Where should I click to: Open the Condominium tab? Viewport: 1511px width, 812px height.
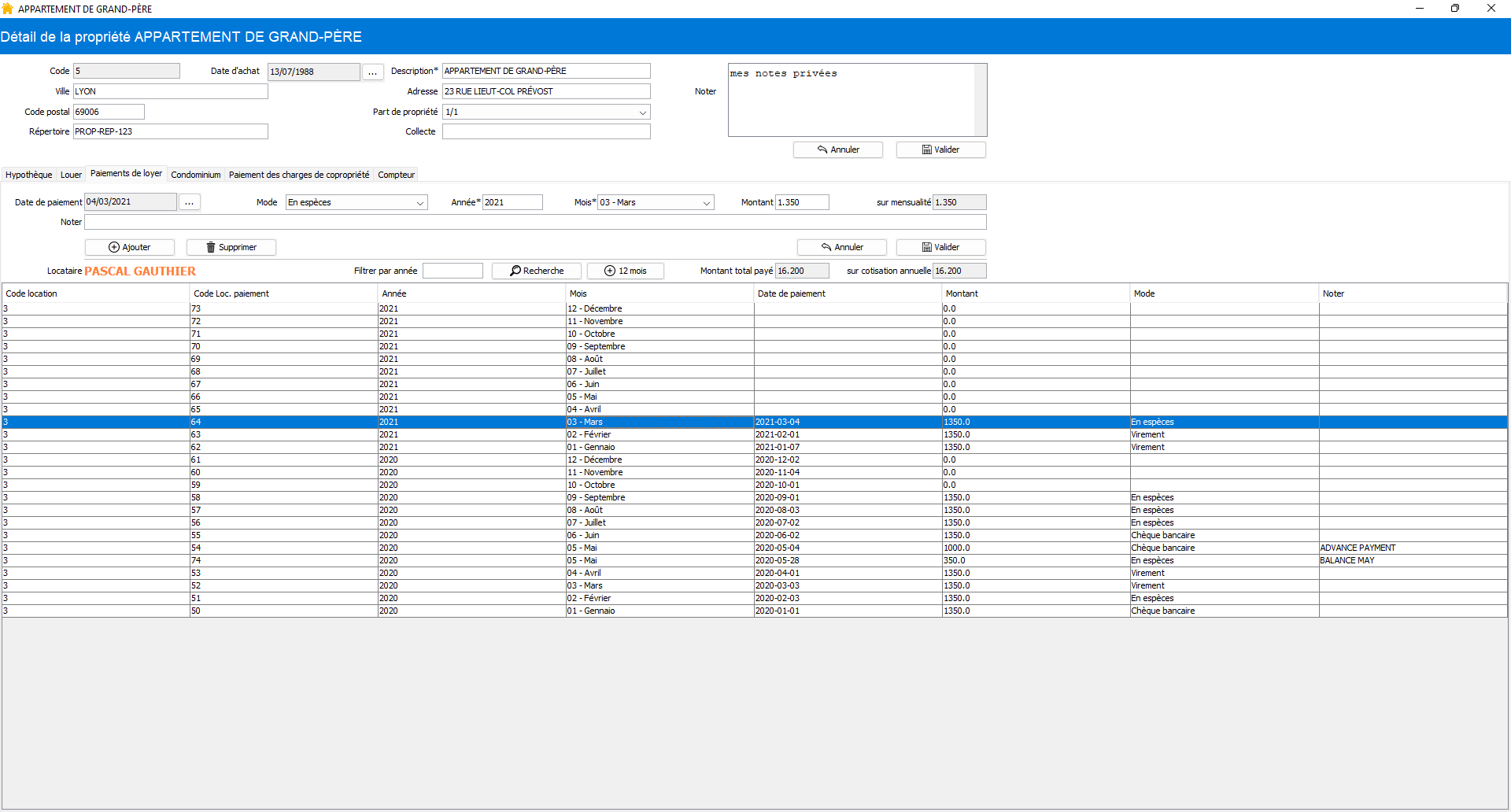(196, 175)
